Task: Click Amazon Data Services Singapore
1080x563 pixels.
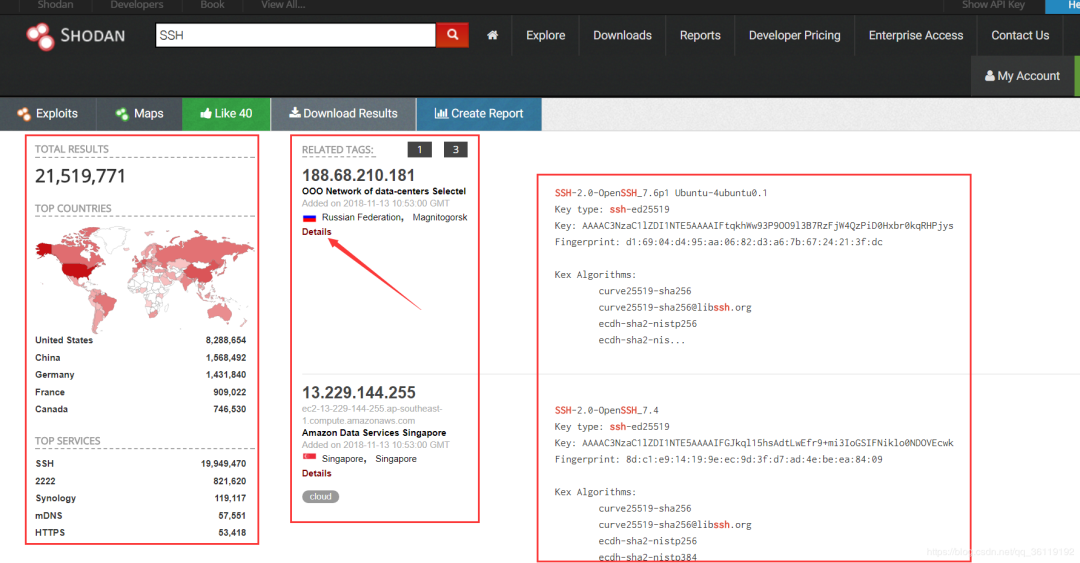Action: click(x=374, y=433)
